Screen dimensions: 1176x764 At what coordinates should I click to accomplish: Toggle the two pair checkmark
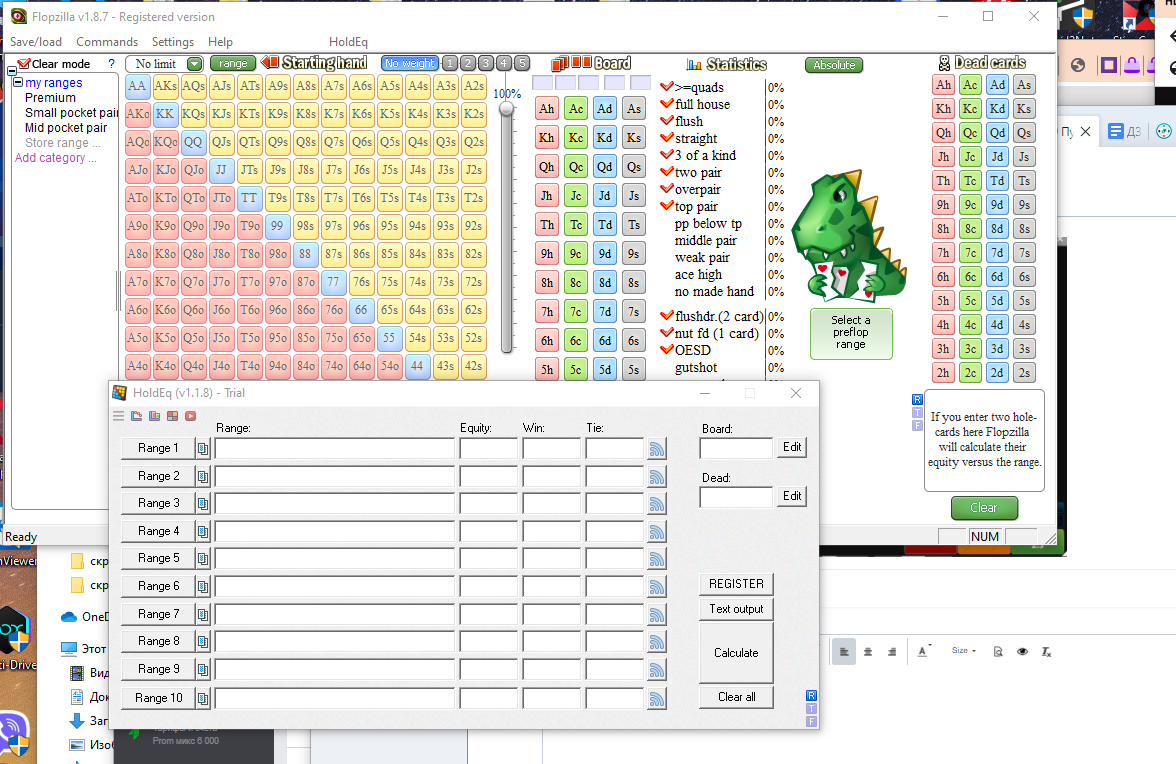point(667,172)
